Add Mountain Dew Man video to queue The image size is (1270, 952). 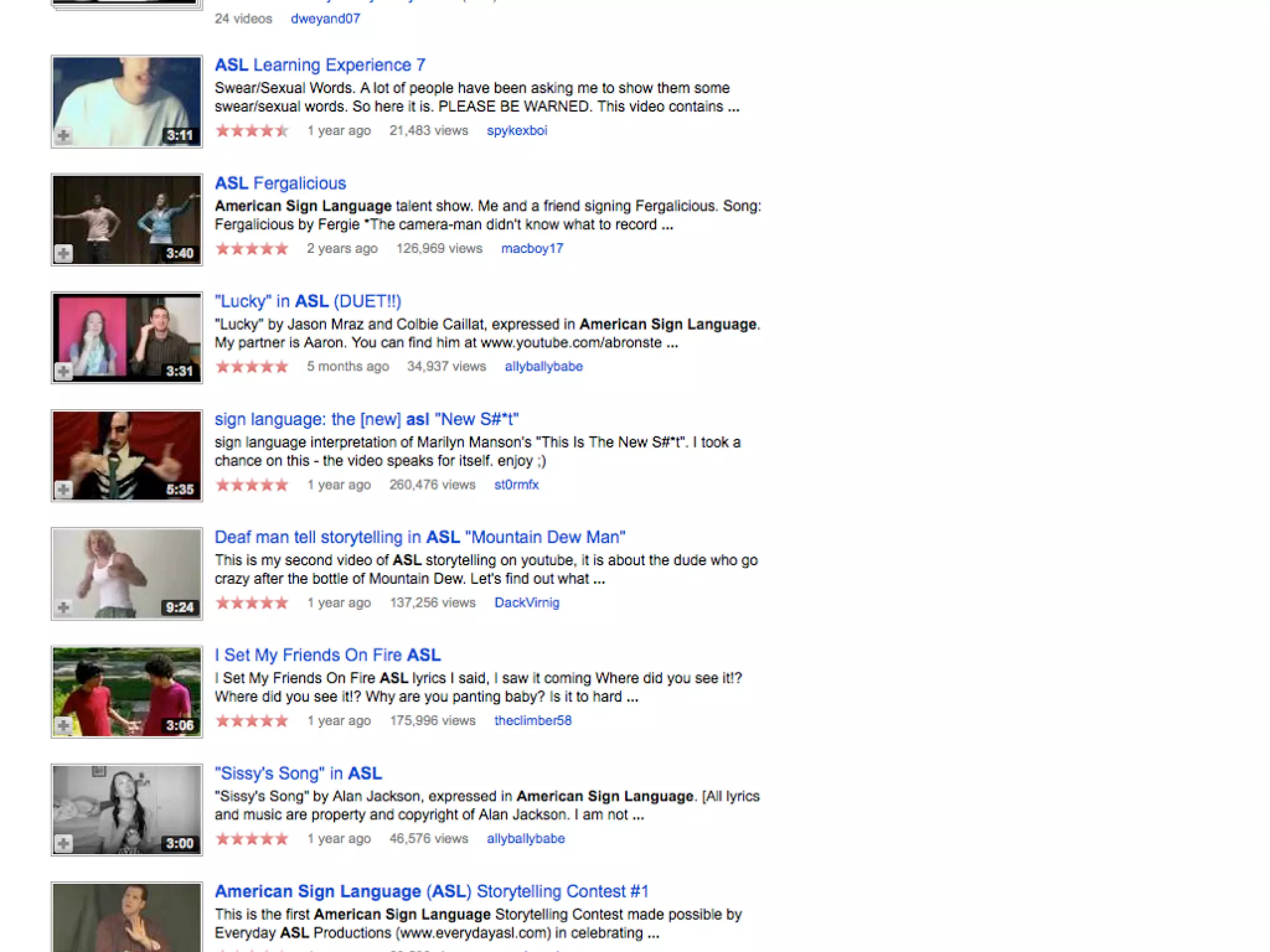click(63, 607)
